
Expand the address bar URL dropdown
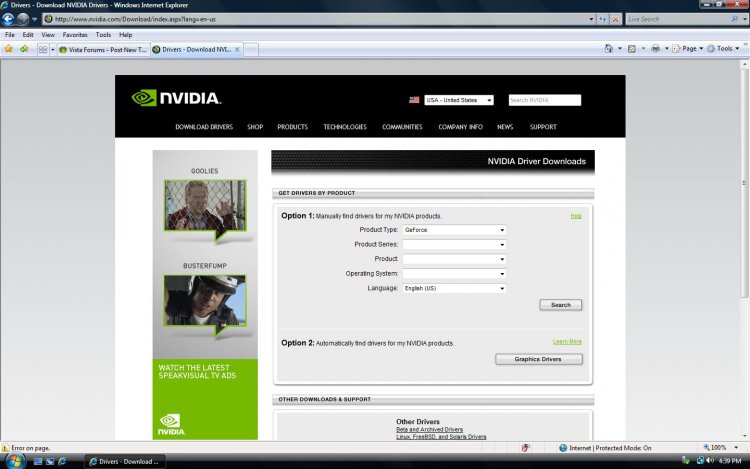591,19
